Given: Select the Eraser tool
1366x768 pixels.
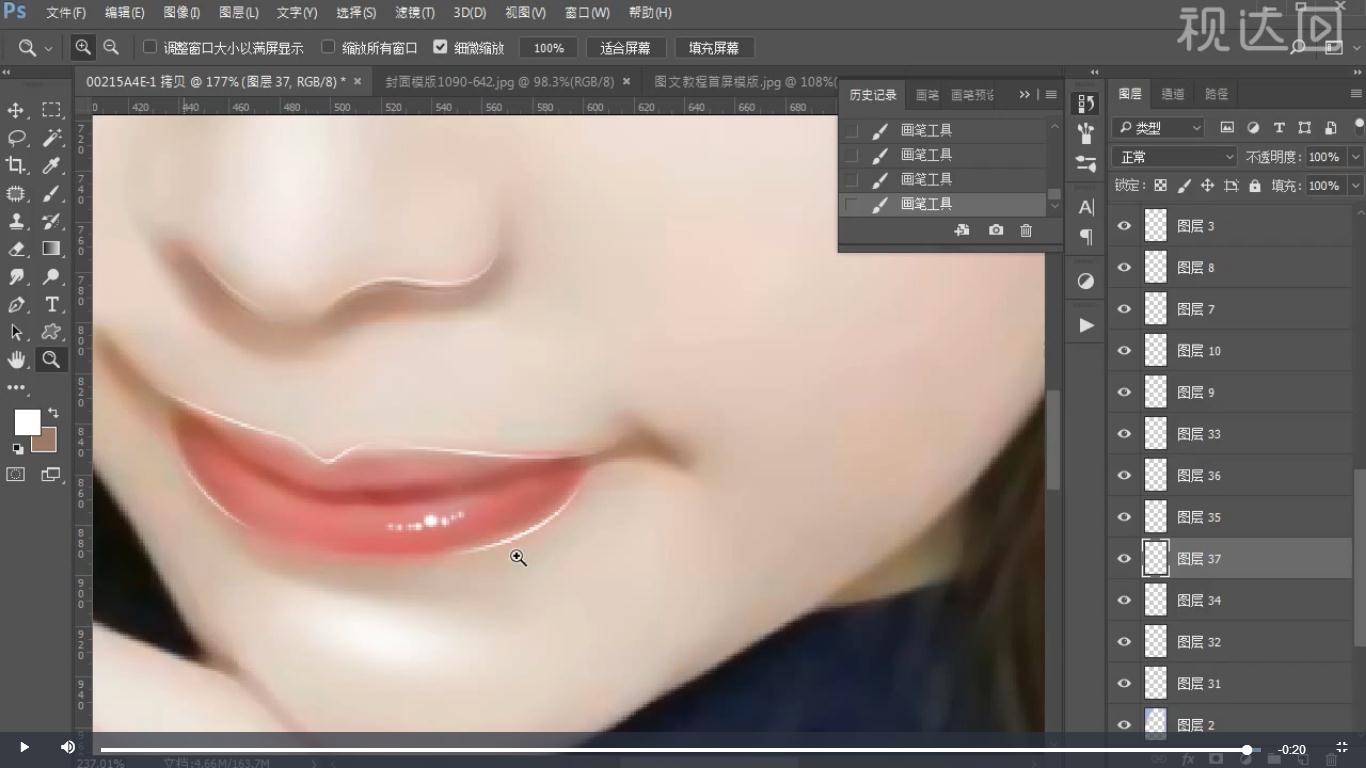Looking at the screenshot, I should click(16, 249).
